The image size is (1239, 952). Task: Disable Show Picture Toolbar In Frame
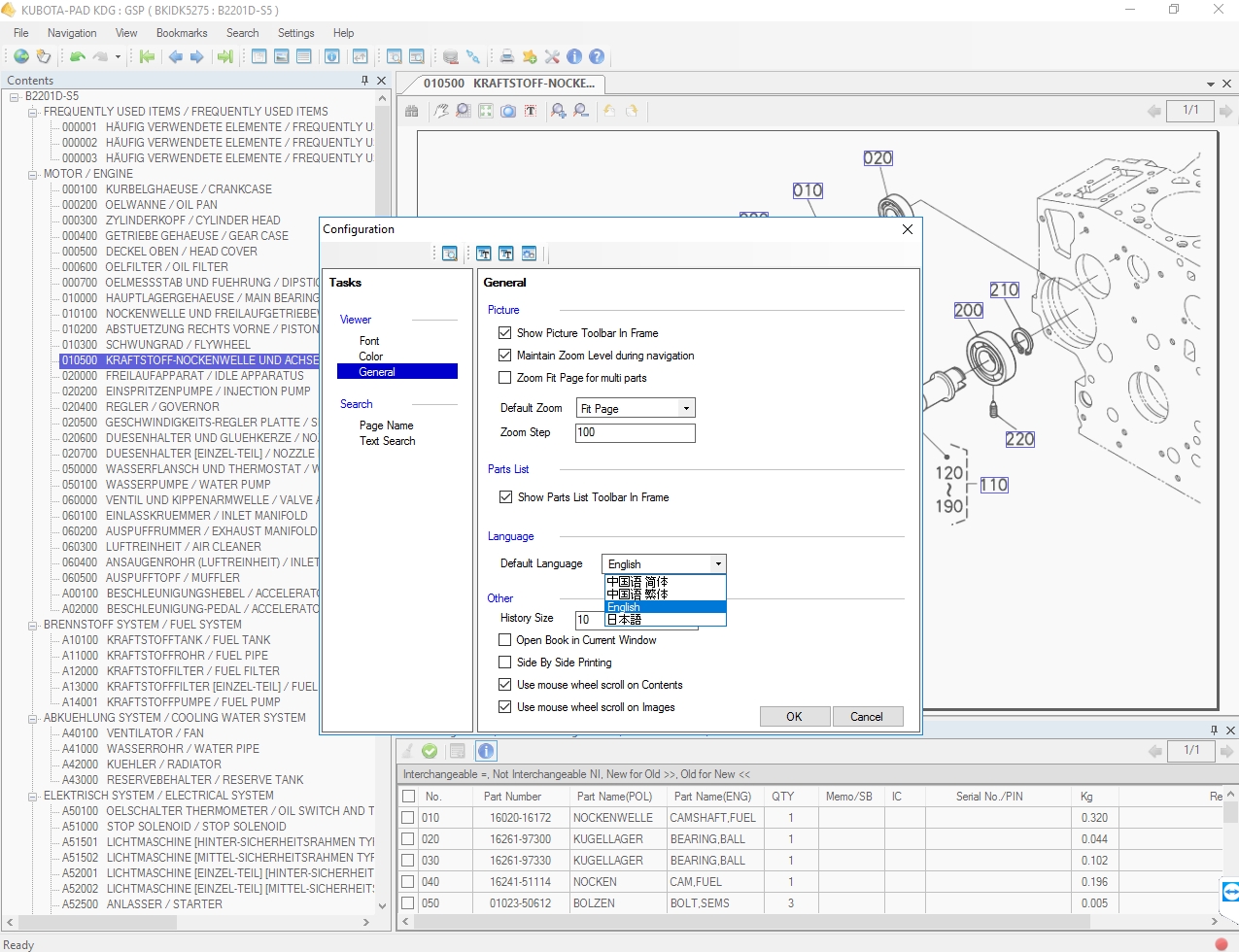(504, 332)
